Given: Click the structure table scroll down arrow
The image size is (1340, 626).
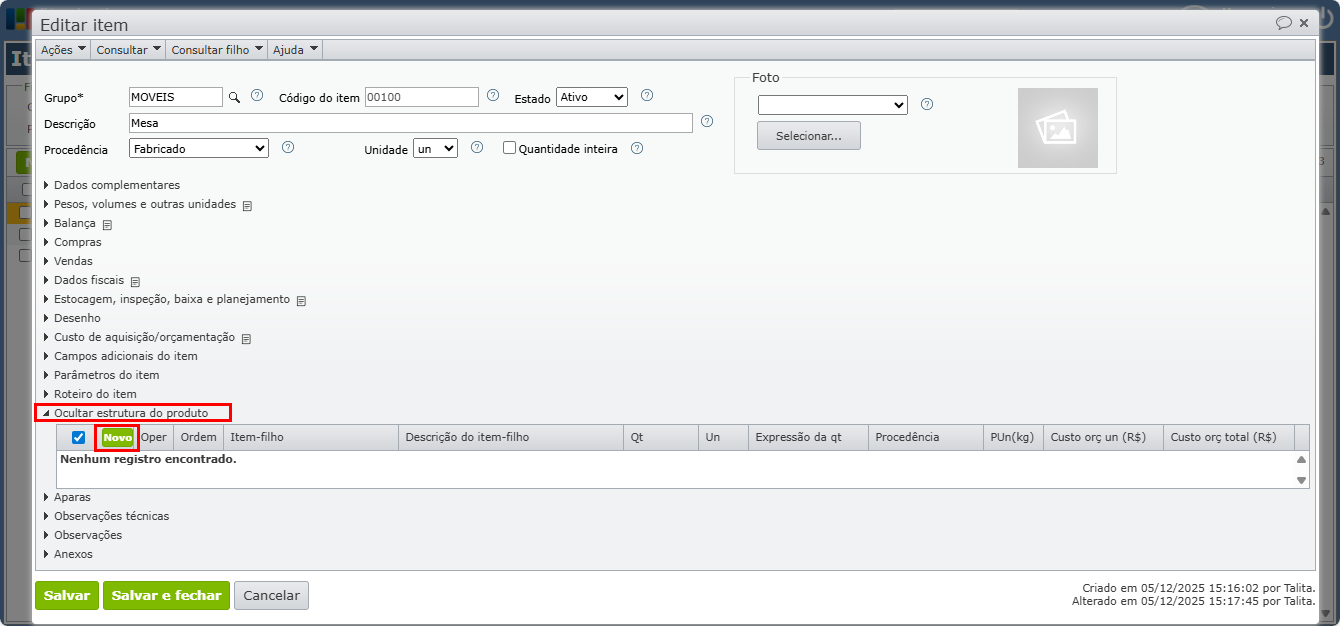Looking at the screenshot, I should click(1301, 480).
